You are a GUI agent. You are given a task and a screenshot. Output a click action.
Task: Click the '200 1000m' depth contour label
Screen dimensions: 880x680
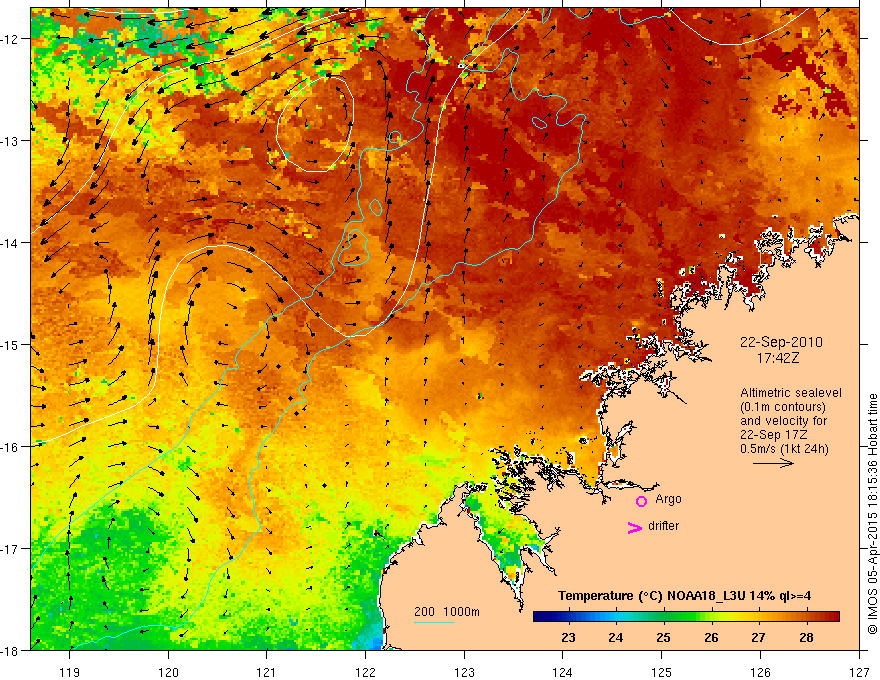447,612
